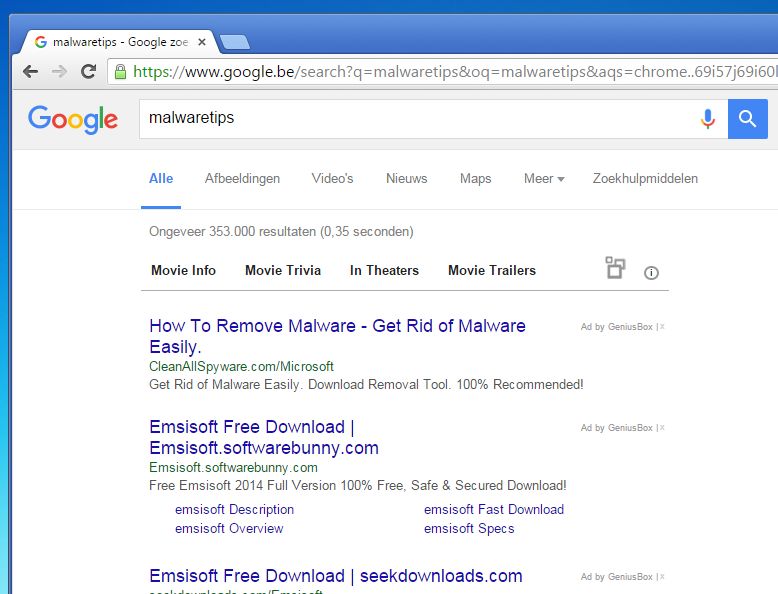This screenshot has height=594, width=778.
Task: Expand the Meer dropdown
Action: [544, 179]
